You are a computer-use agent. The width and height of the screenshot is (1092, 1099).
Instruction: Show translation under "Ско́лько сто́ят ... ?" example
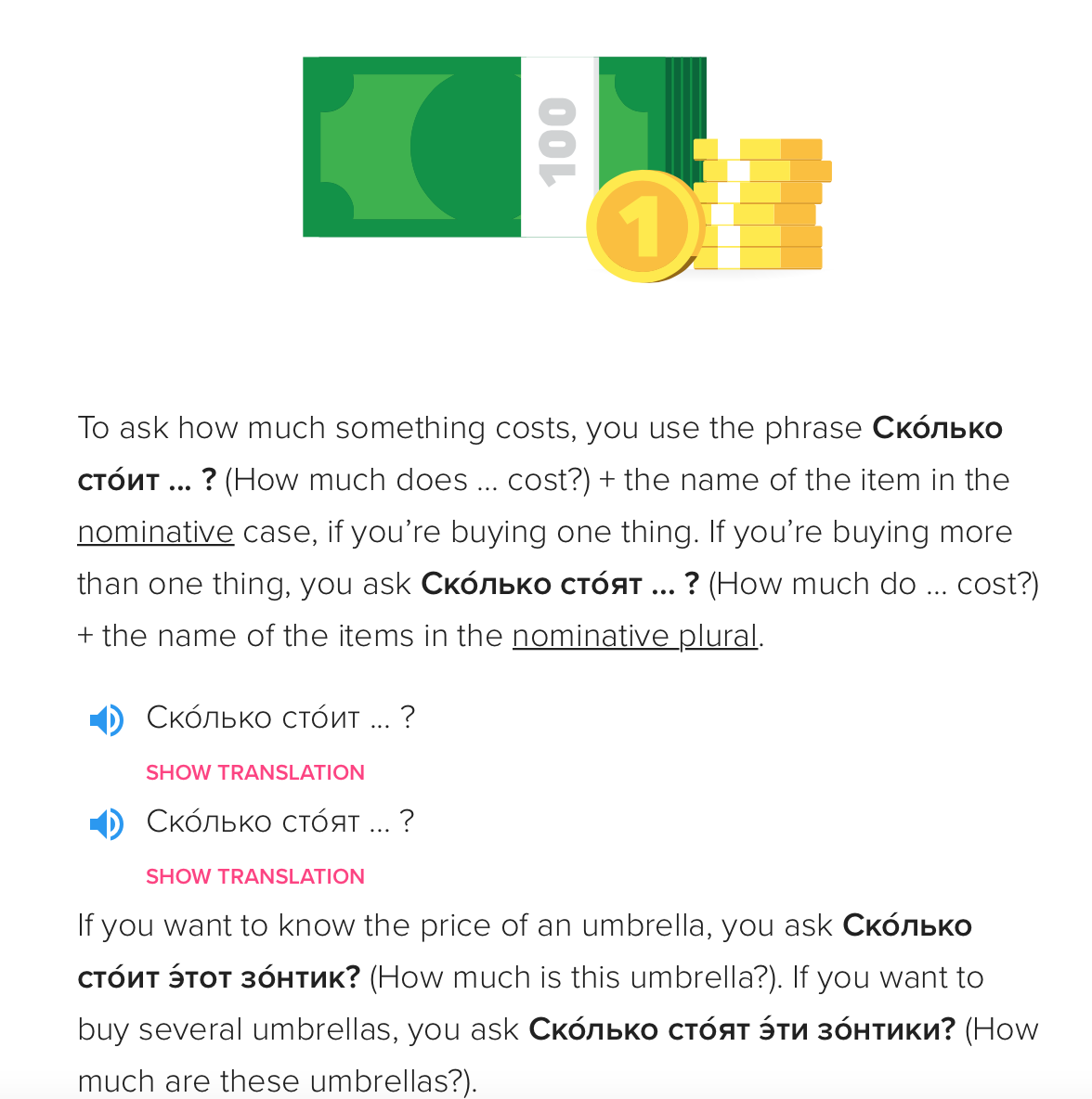coord(254,876)
